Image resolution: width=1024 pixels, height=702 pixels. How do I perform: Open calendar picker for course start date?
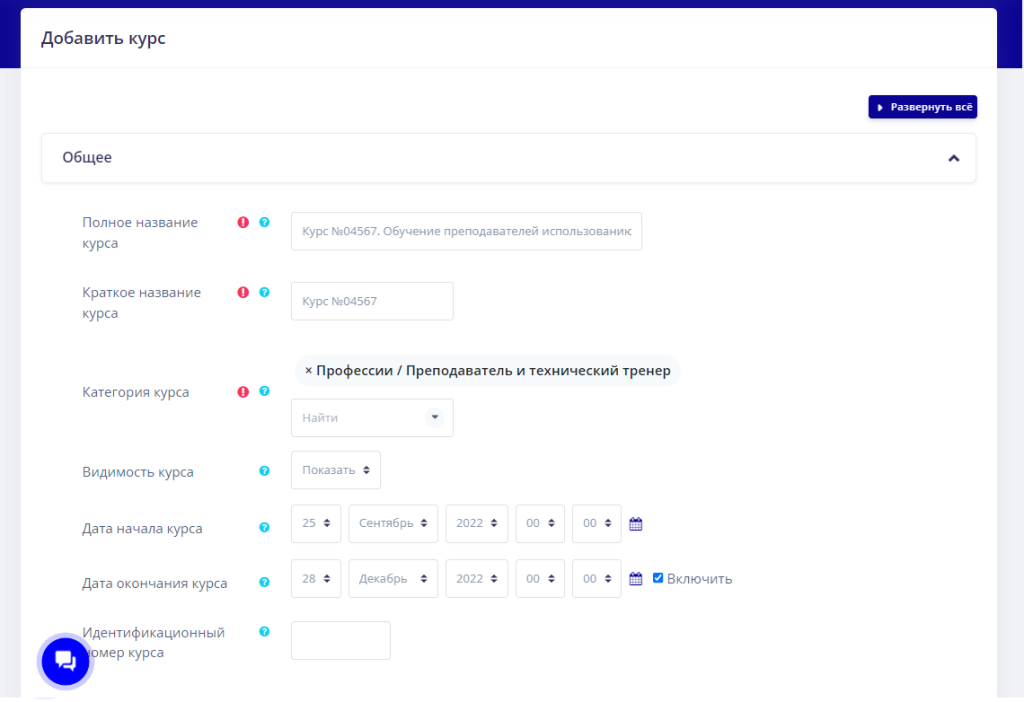(635, 524)
